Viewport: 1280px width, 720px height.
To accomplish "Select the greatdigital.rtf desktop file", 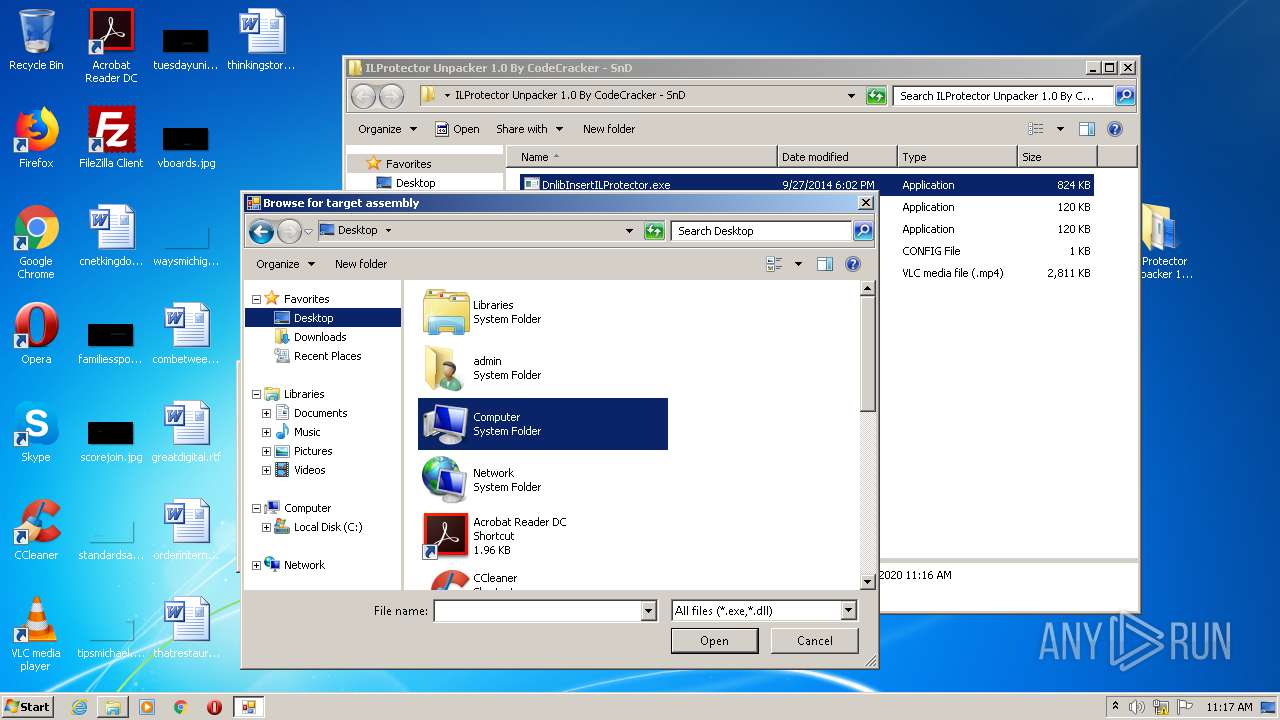I will coord(186,432).
